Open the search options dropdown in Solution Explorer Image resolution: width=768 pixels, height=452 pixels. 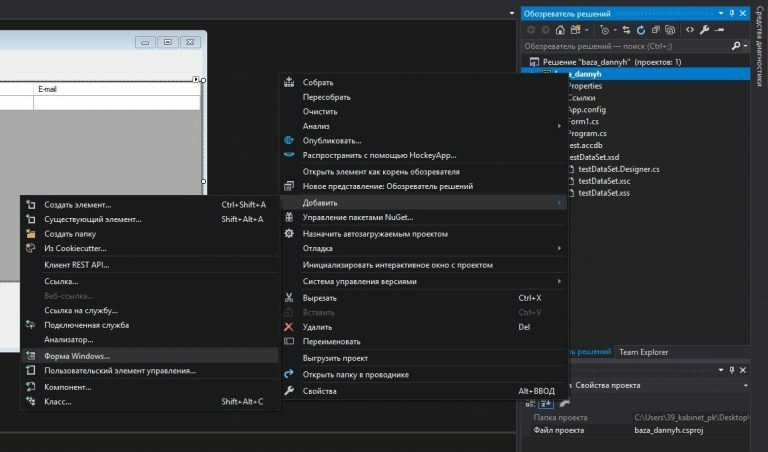click(x=745, y=46)
